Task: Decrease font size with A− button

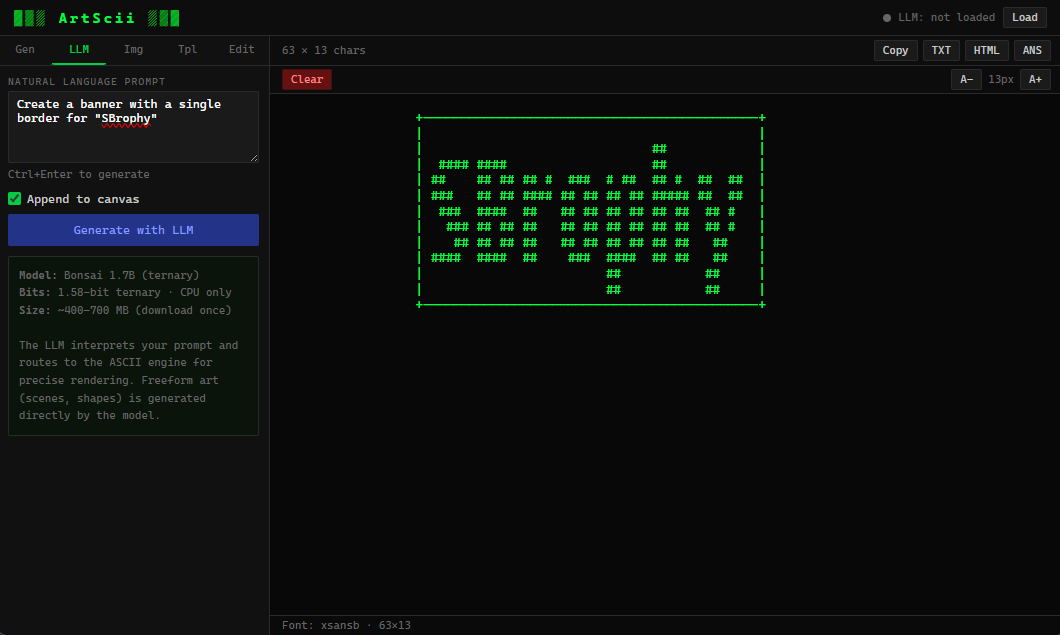Action: click(966, 79)
